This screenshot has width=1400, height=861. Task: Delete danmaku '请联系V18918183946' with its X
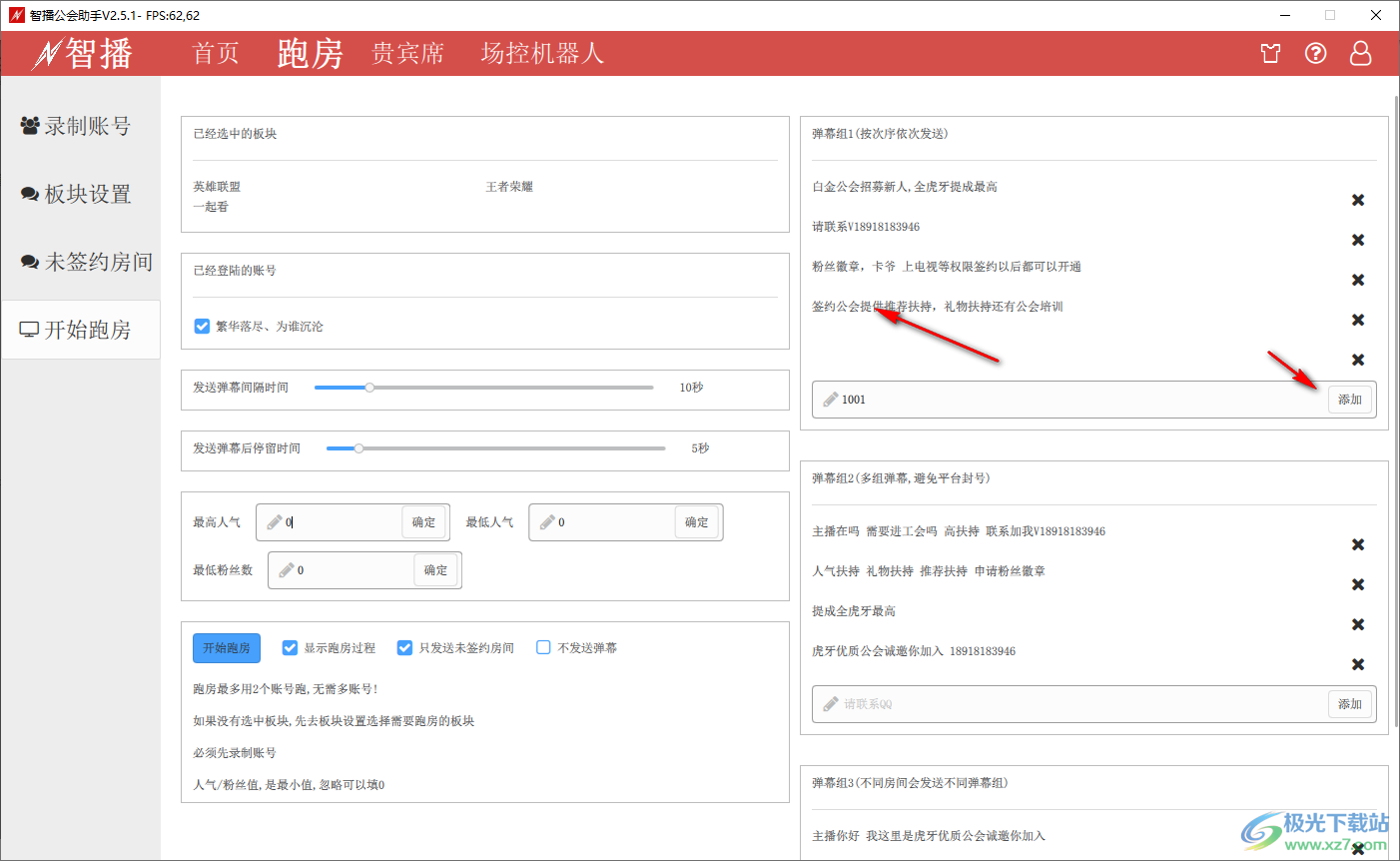(x=1358, y=240)
